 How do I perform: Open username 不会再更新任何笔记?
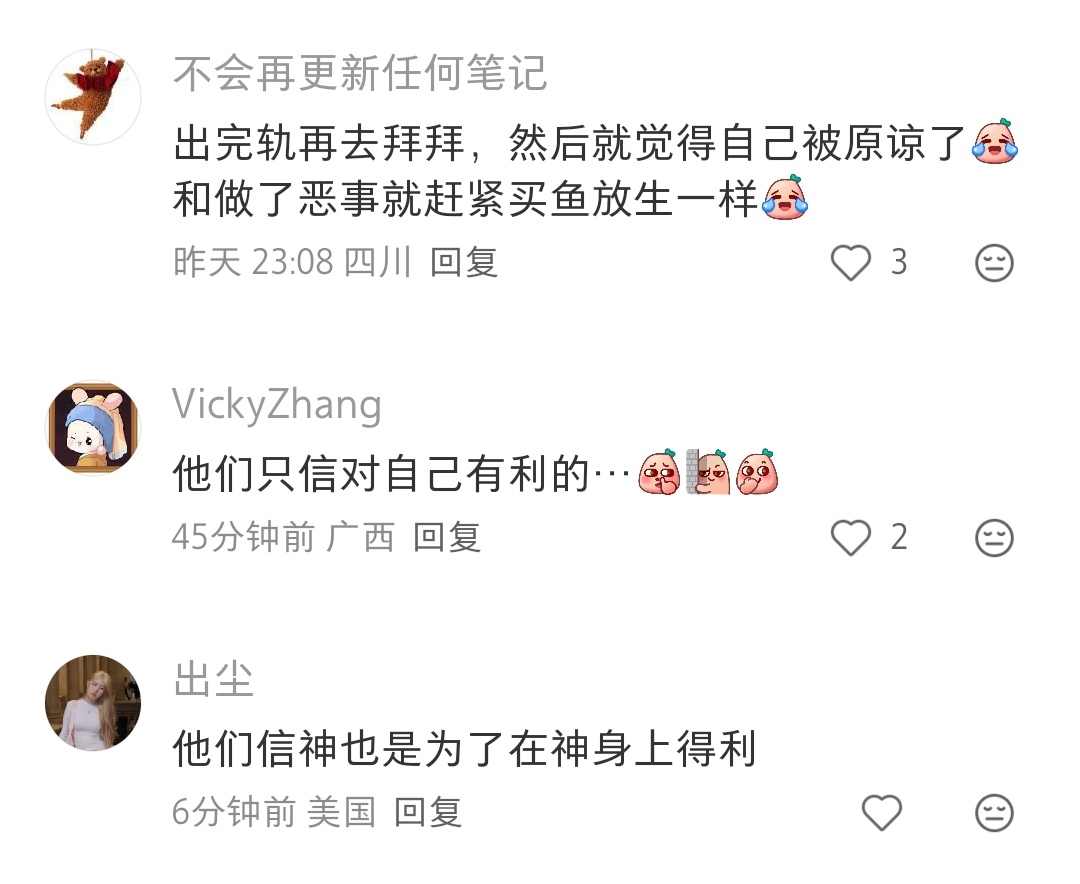coord(360,74)
